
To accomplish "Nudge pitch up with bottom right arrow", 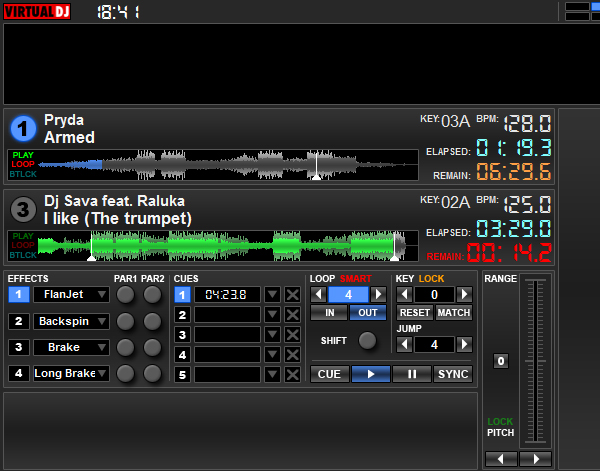I will [536, 458].
